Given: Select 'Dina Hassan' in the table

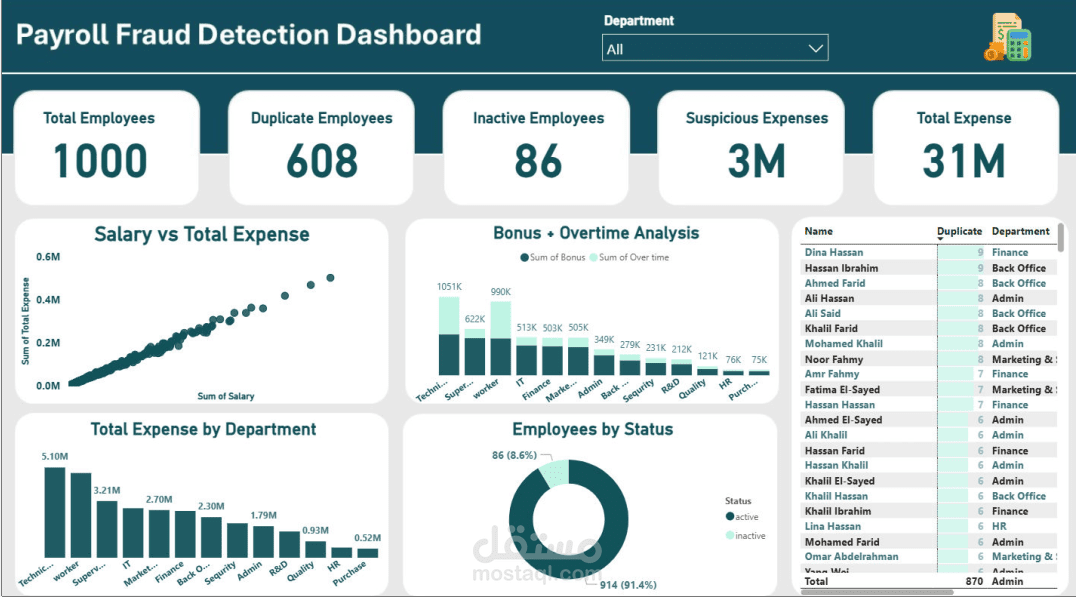Looking at the screenshot, I should coord(832,252).
